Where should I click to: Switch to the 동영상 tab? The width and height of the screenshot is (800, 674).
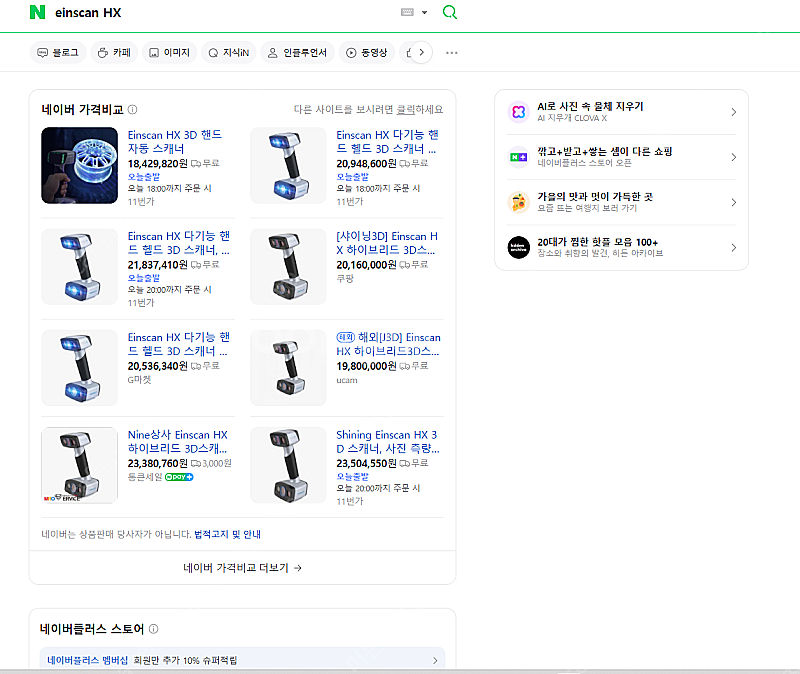pos(367,53)
